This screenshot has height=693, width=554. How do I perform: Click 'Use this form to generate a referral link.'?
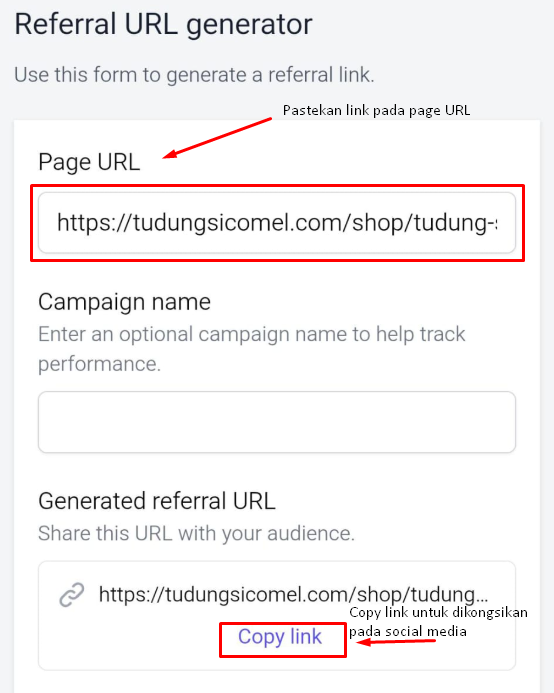click(195, 75)
